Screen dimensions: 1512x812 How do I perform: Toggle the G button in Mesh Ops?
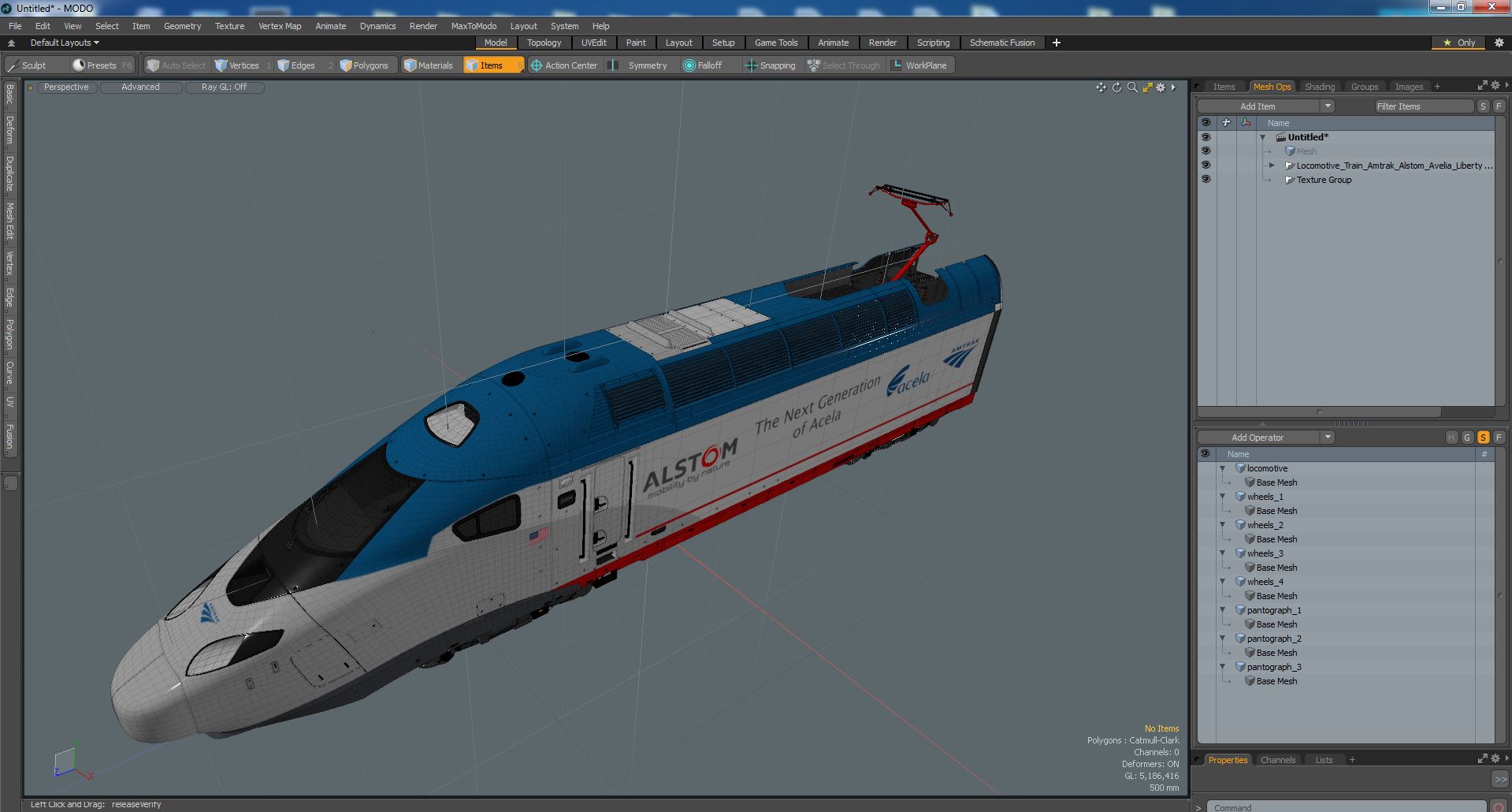1467,438
